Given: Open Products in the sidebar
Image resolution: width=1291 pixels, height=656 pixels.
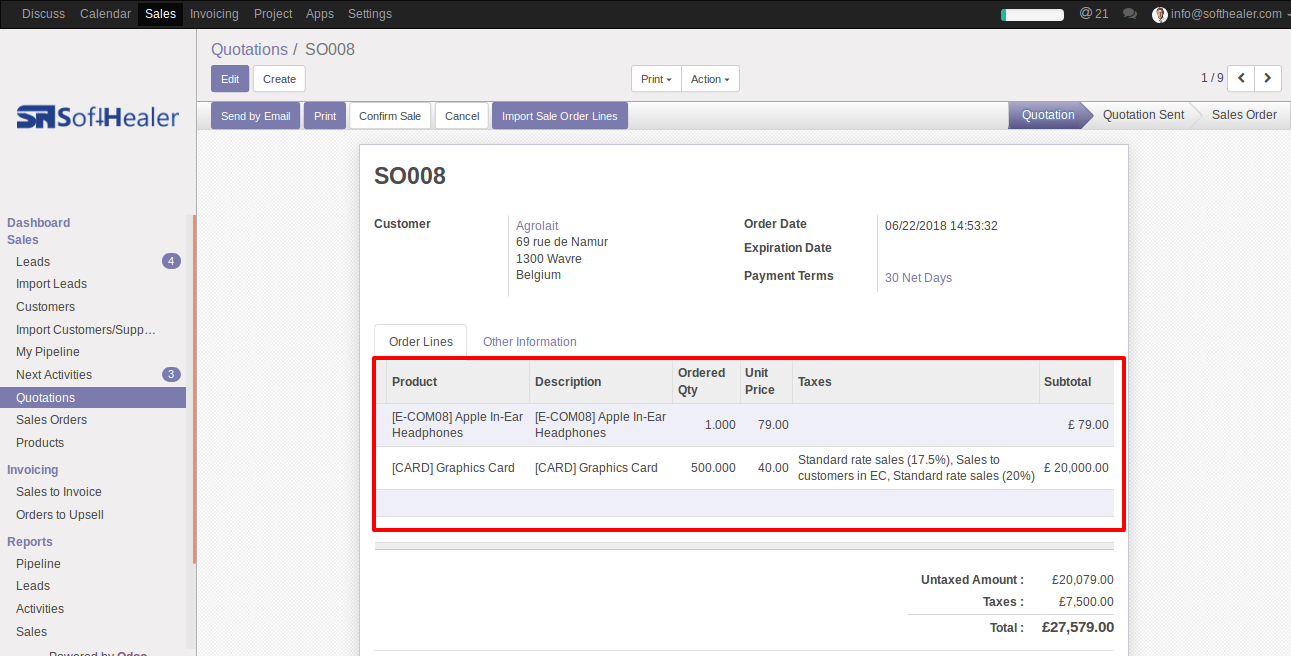Looking at the screenshot, I should coord(40,443).
